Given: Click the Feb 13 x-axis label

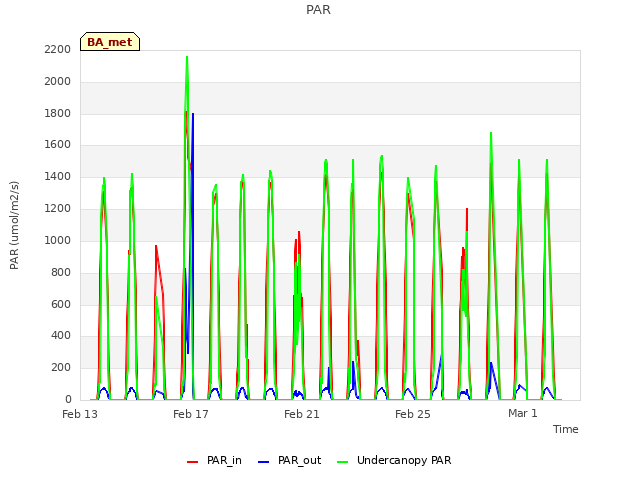Looking at the screenshot, I should (x=80, y=414).
